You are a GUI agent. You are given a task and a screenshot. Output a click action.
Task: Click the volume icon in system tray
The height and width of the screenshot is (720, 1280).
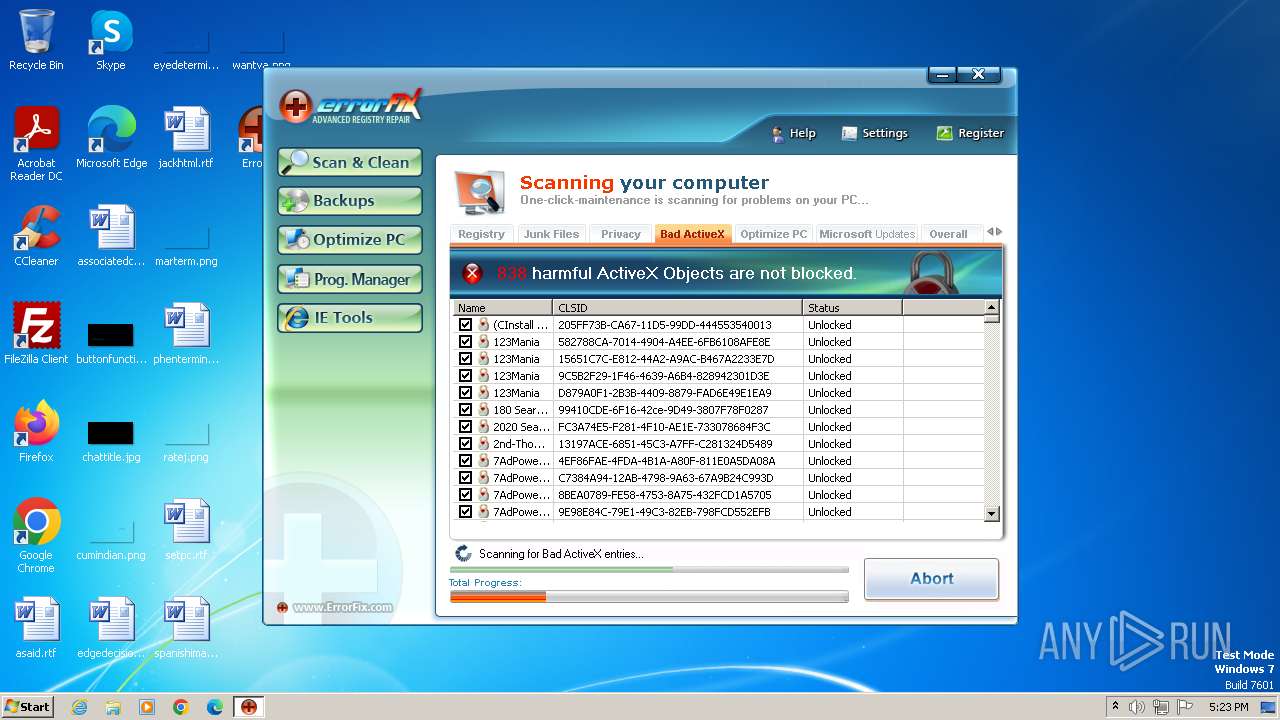click(1137, 707)
